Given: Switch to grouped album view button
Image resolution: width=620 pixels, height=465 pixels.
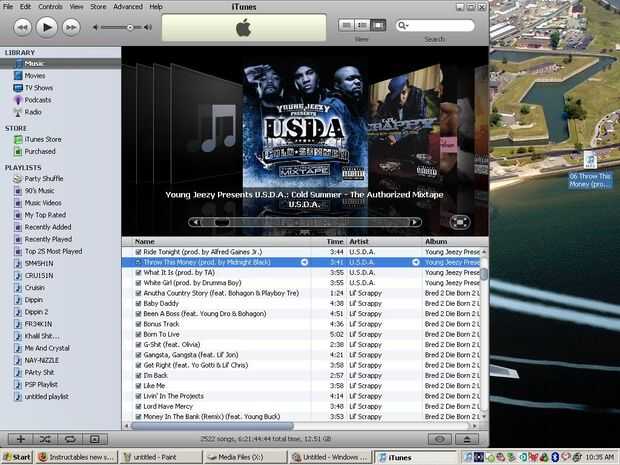Looking at the screenshot, I should (362, 26).
